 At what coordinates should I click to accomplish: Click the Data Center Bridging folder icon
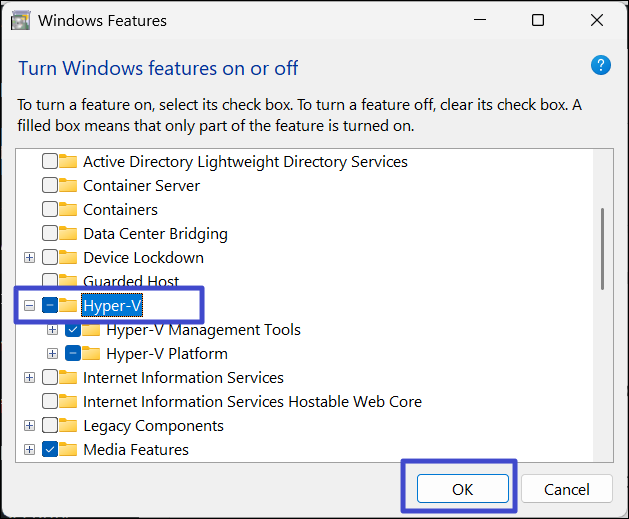69,233
